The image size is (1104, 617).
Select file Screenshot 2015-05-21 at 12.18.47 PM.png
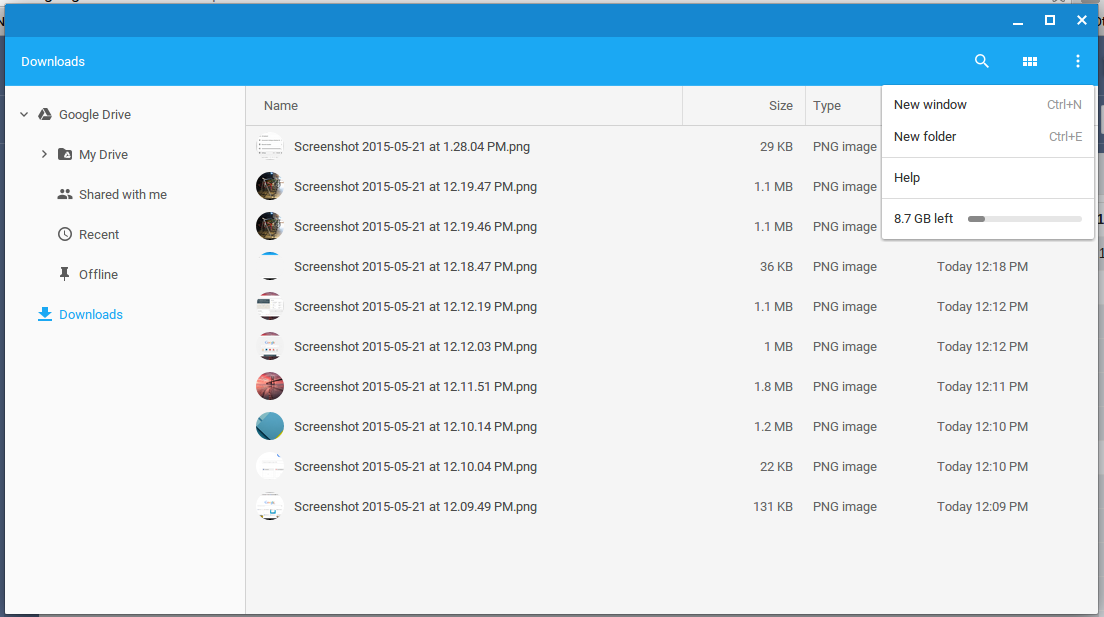click(415, 267)
